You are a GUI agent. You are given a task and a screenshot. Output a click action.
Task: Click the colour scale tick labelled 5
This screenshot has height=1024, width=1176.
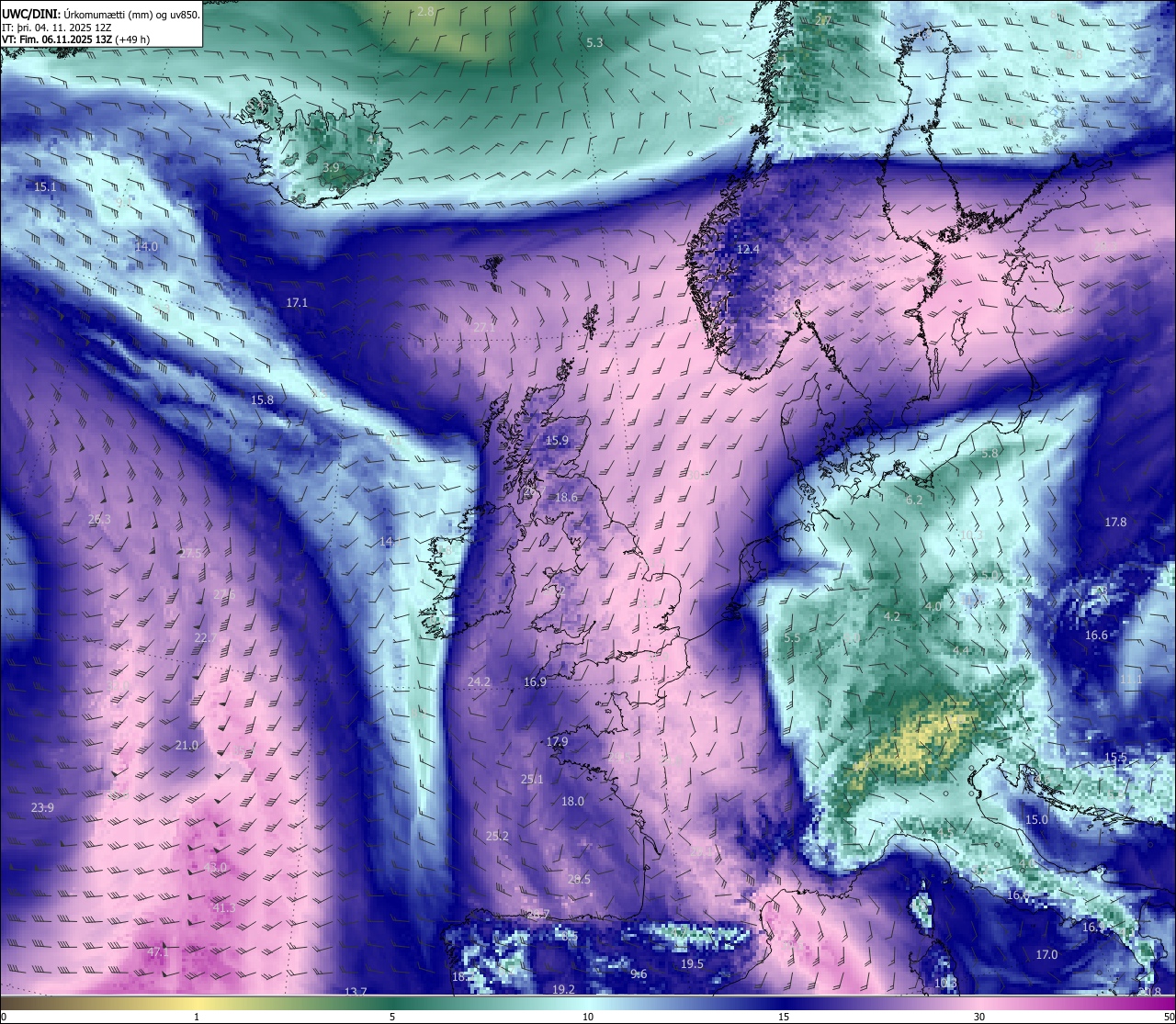pyautogui.click(x=392, y=1017)
